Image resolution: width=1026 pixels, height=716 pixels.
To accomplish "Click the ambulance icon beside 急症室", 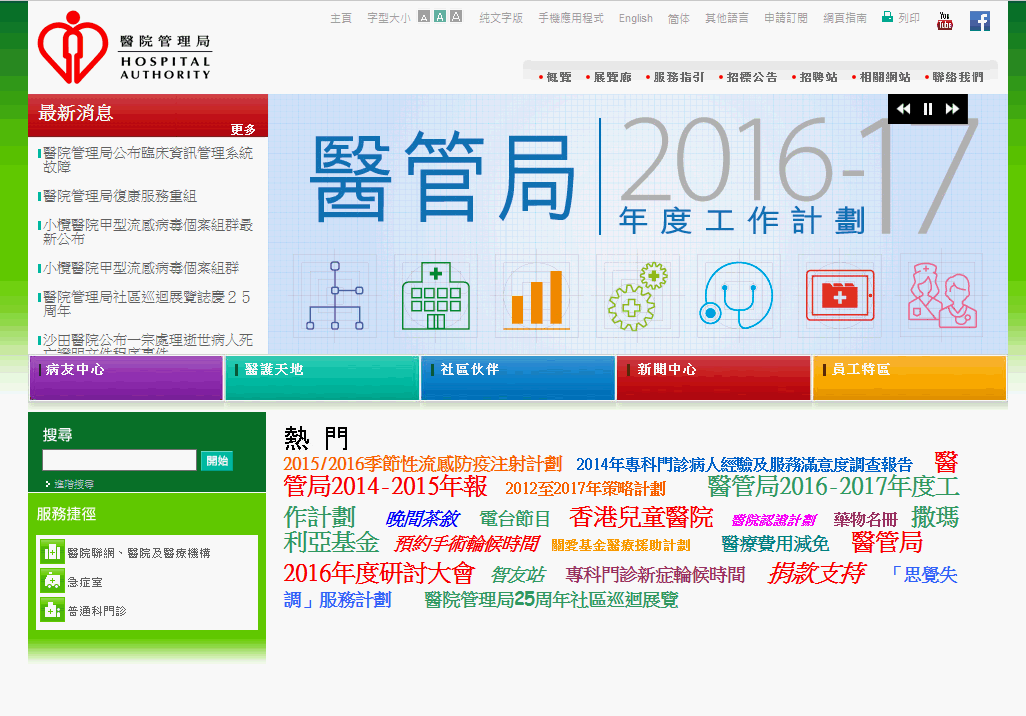I will point(52,581).
